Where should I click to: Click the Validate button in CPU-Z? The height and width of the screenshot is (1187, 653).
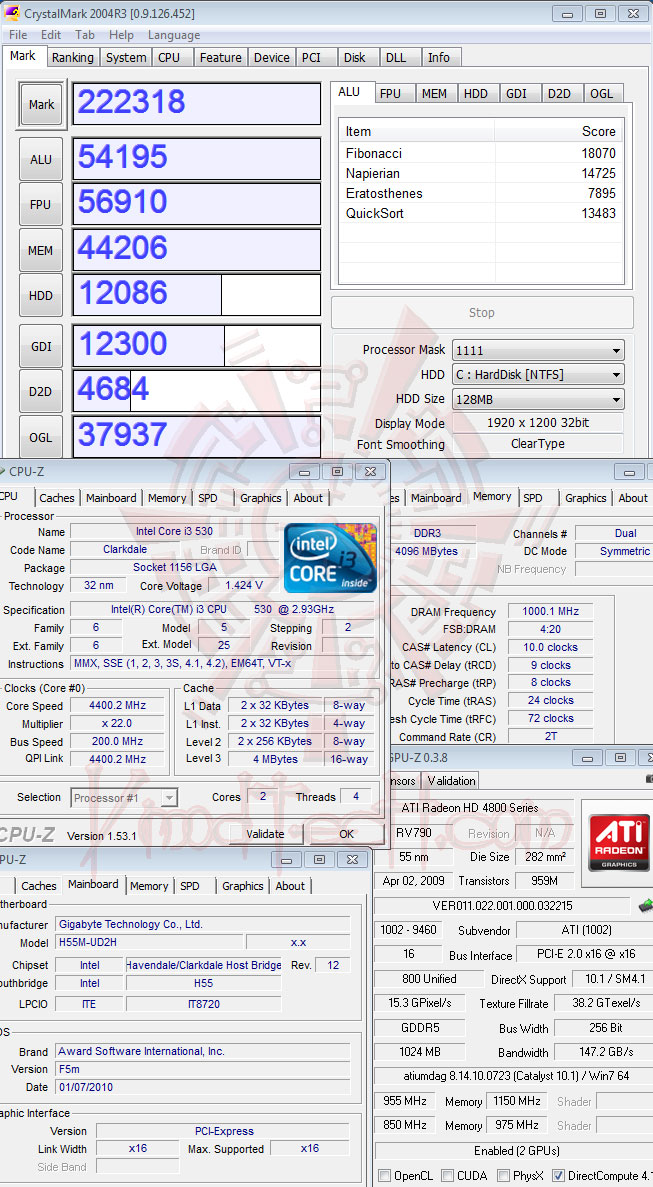click(x=265, y=834)
